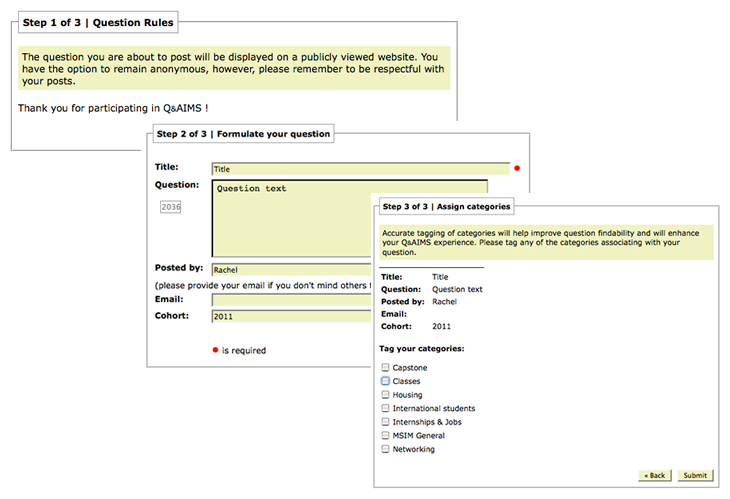Image resolution: width=730 pixels, height=499 pixels.
Task: Click the Cohort field showing 2011
Action: coord(291,316)
